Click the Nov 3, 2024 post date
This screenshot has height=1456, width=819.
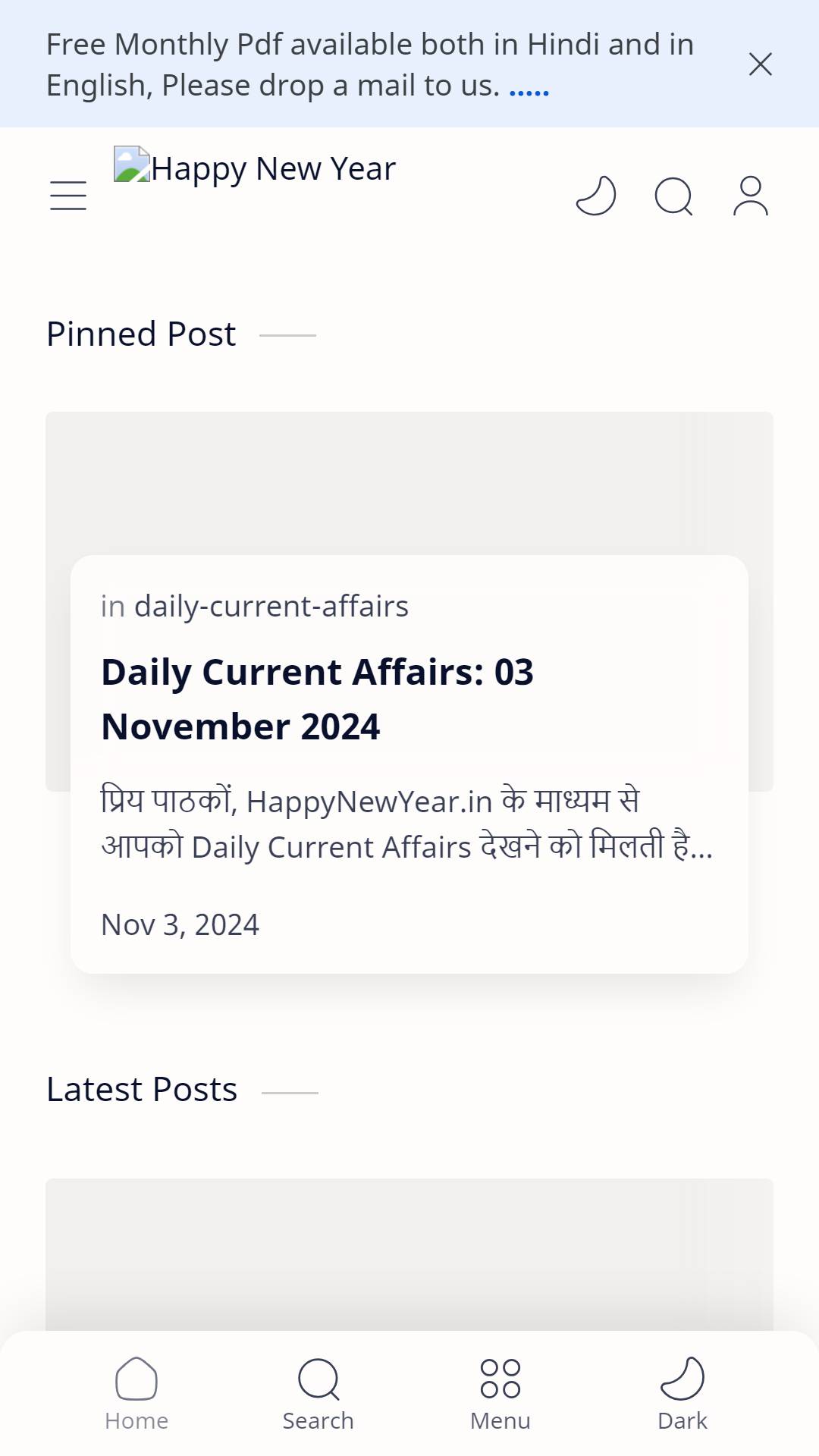(180, 924)
